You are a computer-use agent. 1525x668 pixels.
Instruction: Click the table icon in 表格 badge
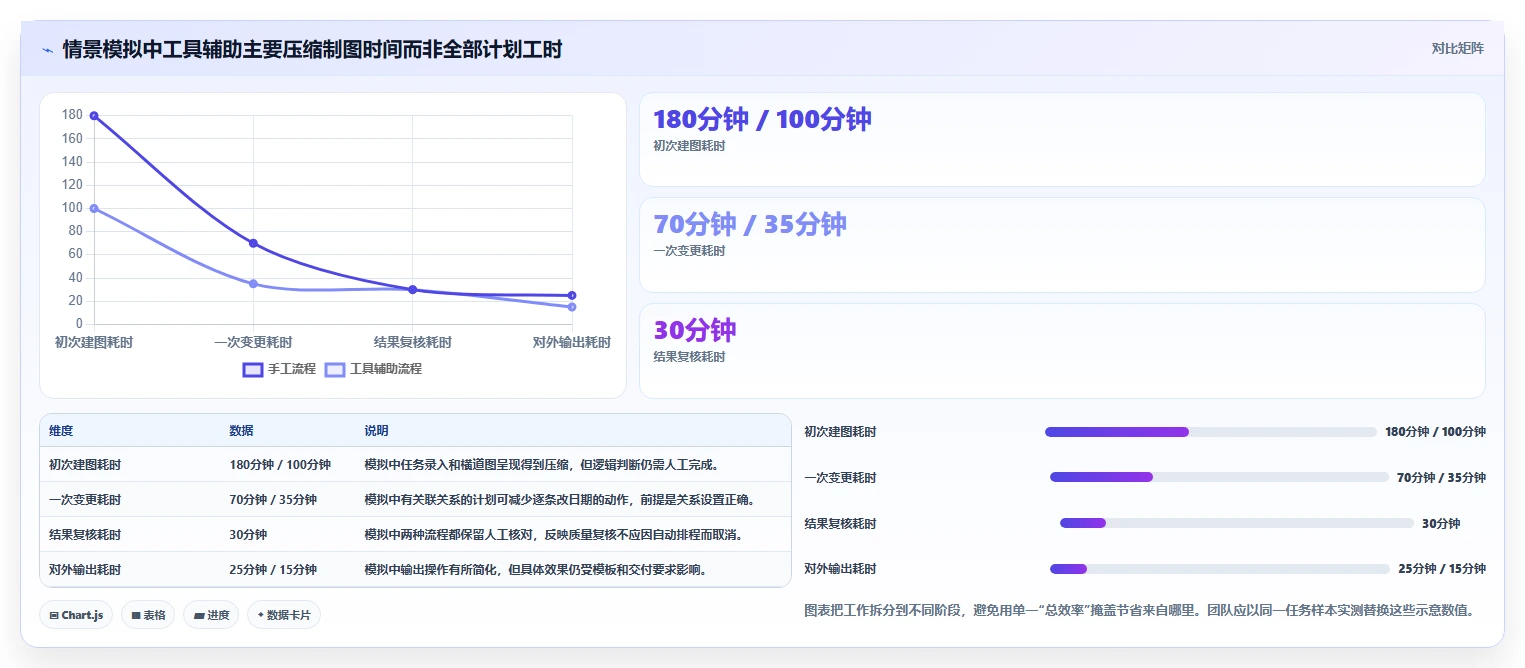click(136, 615)
